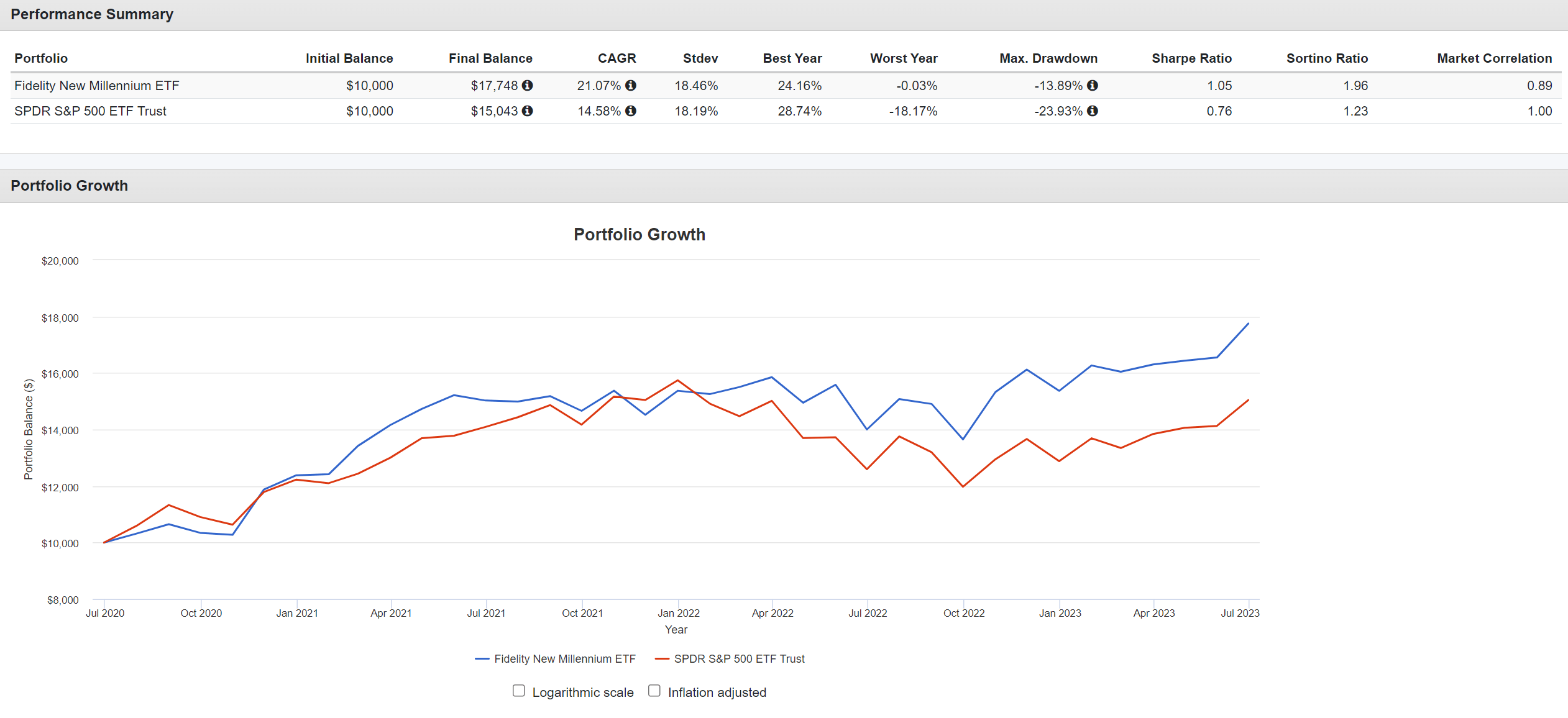This screenshot has width=1568, height=718.
Task: Click the 1.23 Sortino ratio value
Action: pyautogui.click(x=1355, y=111)
